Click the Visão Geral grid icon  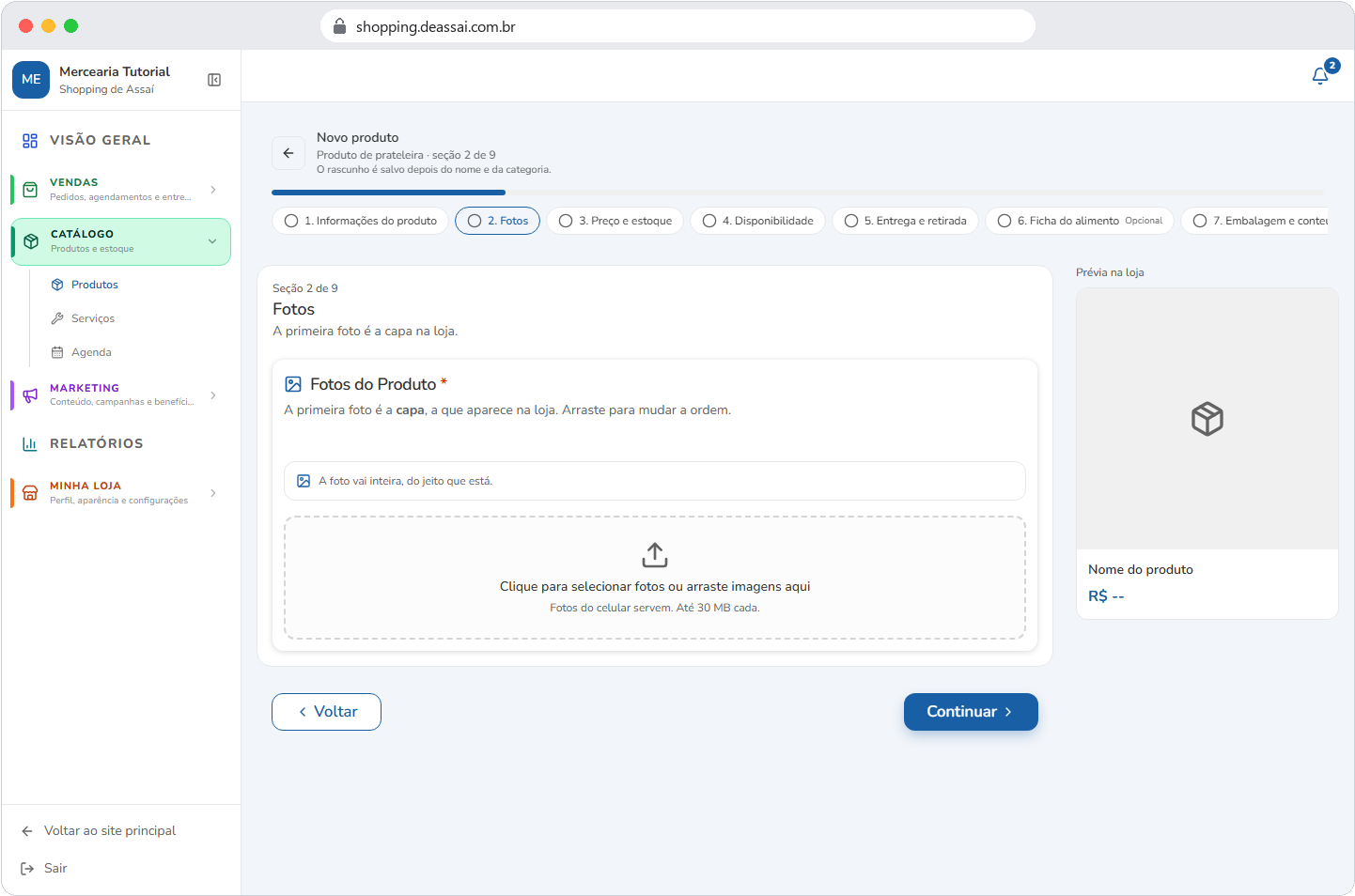click(x=30, y=140)
